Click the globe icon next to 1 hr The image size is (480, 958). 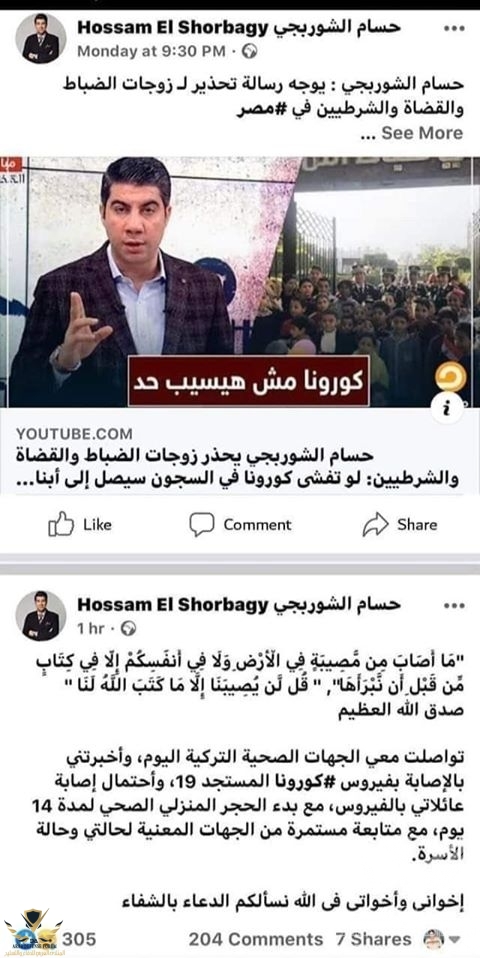point(128,628)
